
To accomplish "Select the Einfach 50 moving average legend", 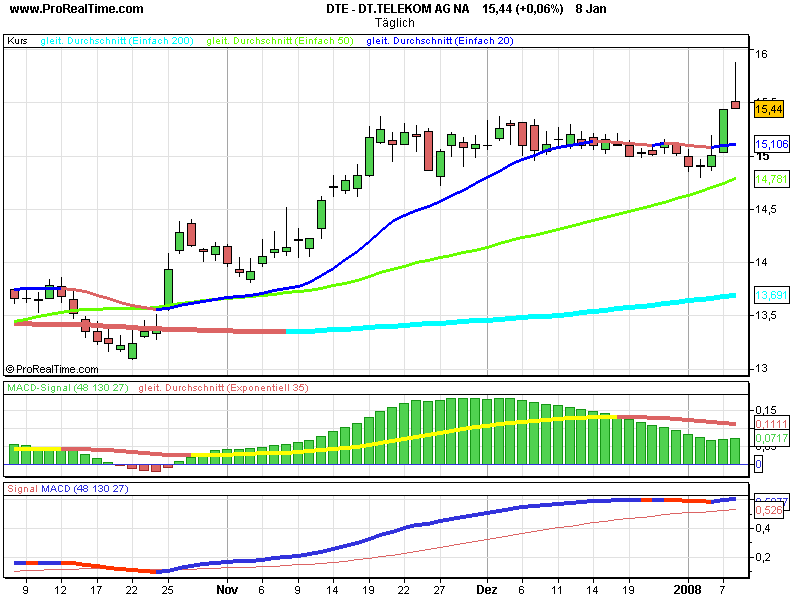I will [x=281, y=41].
